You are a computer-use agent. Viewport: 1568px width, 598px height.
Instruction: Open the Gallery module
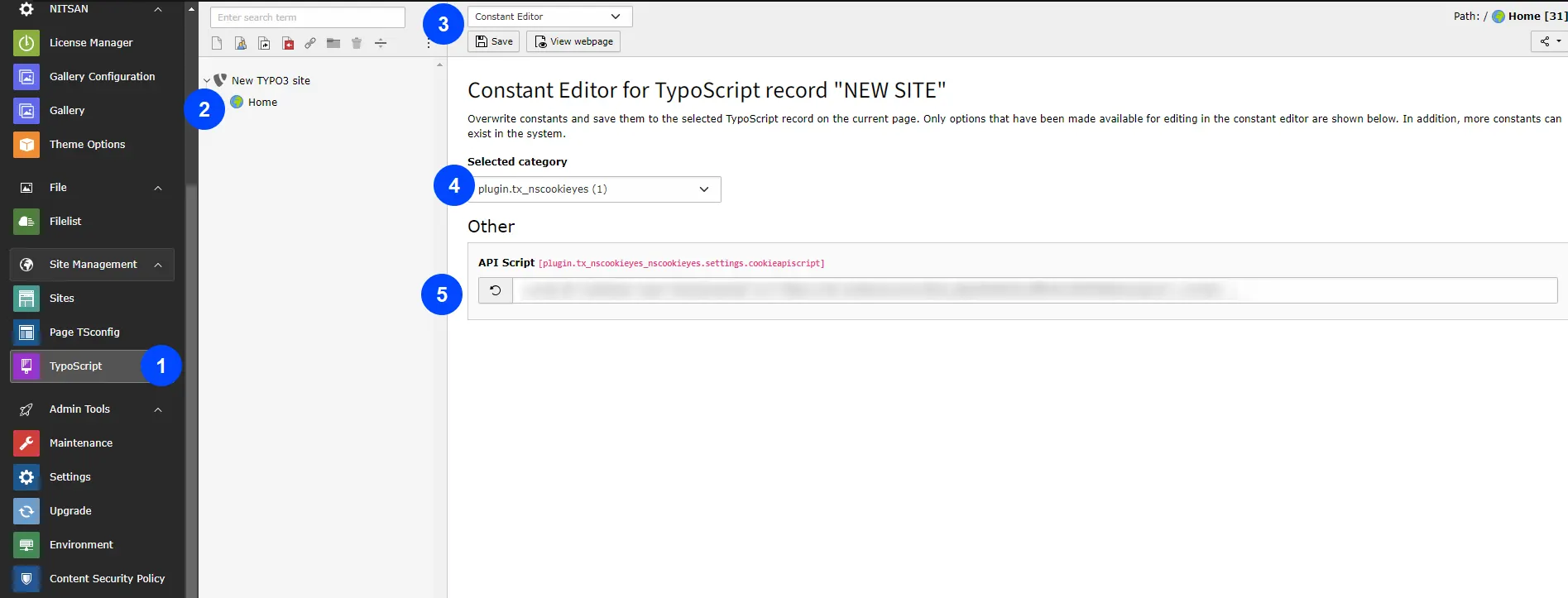(x=92, y=111)
